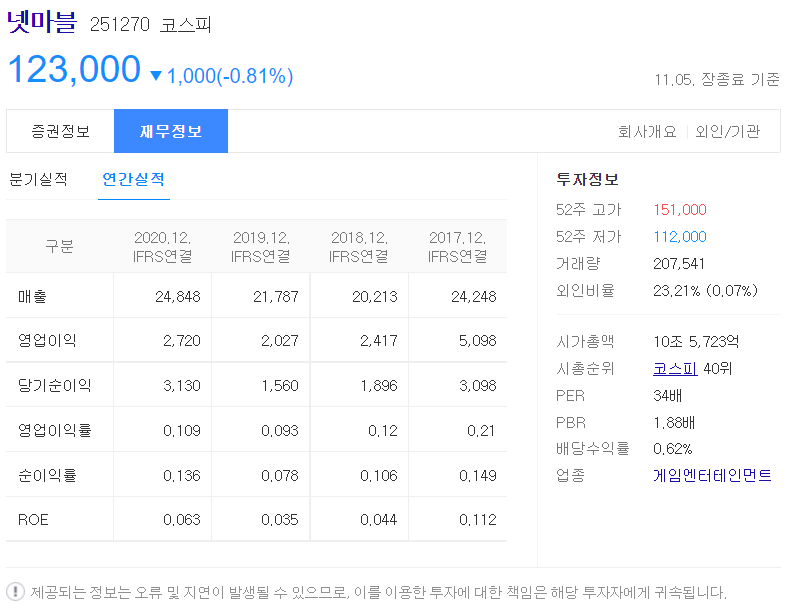Click the 영업이익률 row label
The height and width of the screenshot is (605, 790).
(x=54, y=430)
